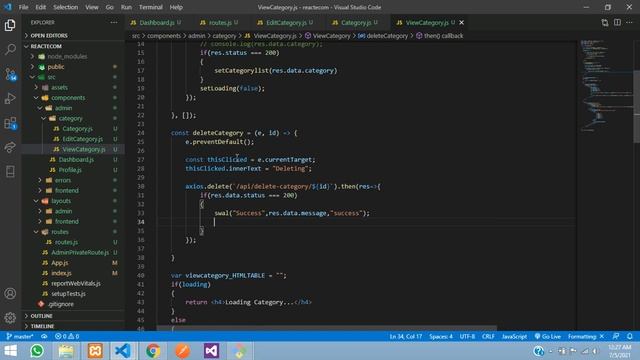Click the Synchronize Changes cloud icon

(x=44, y=336)
